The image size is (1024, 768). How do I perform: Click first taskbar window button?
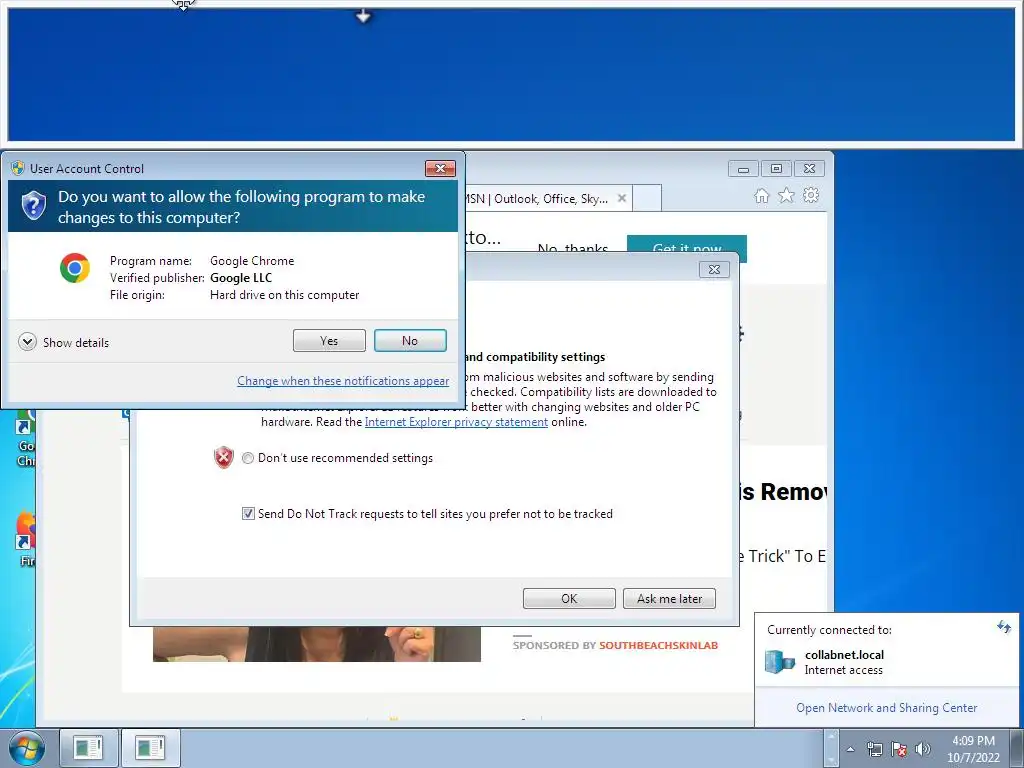[x=88, y=748]
